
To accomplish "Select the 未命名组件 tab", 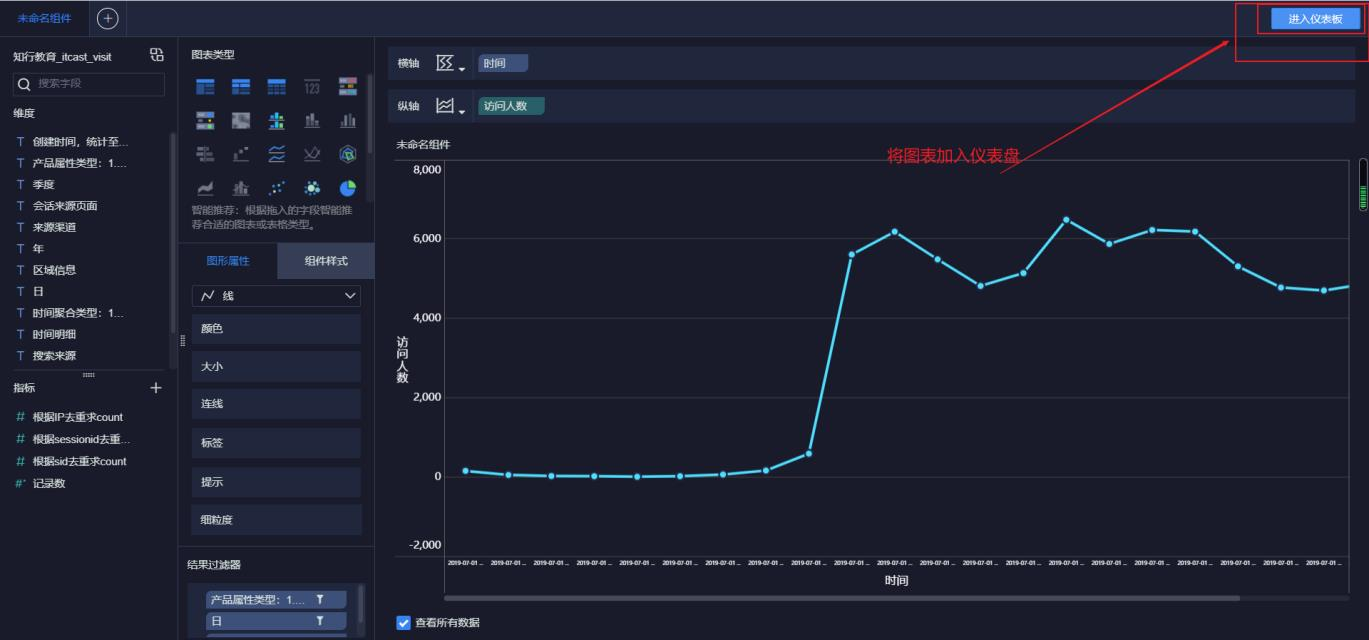I will click(x=45, y=18).
